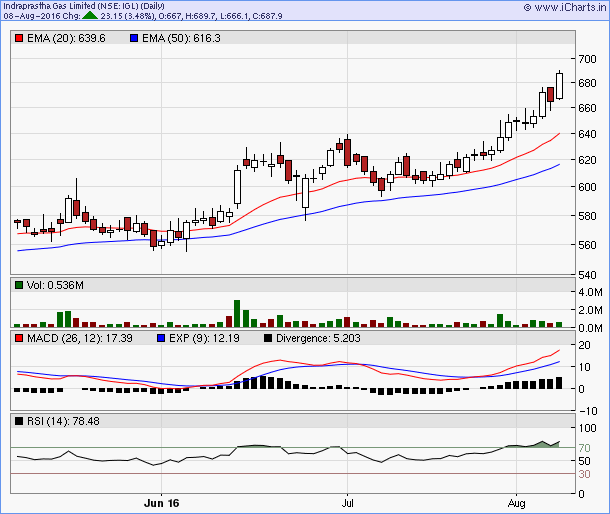Click the C:687.9 closing price text
610x514 pixels.
pyautogui.click(x=266, y=16)
